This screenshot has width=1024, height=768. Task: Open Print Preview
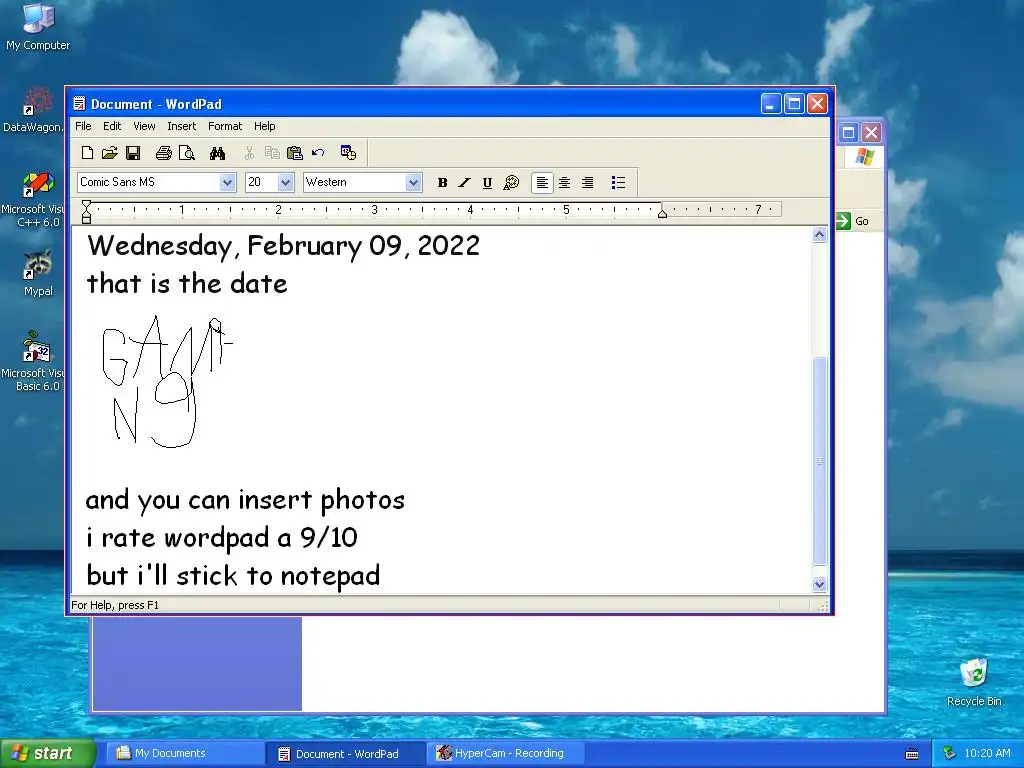[x=187, y=153]
